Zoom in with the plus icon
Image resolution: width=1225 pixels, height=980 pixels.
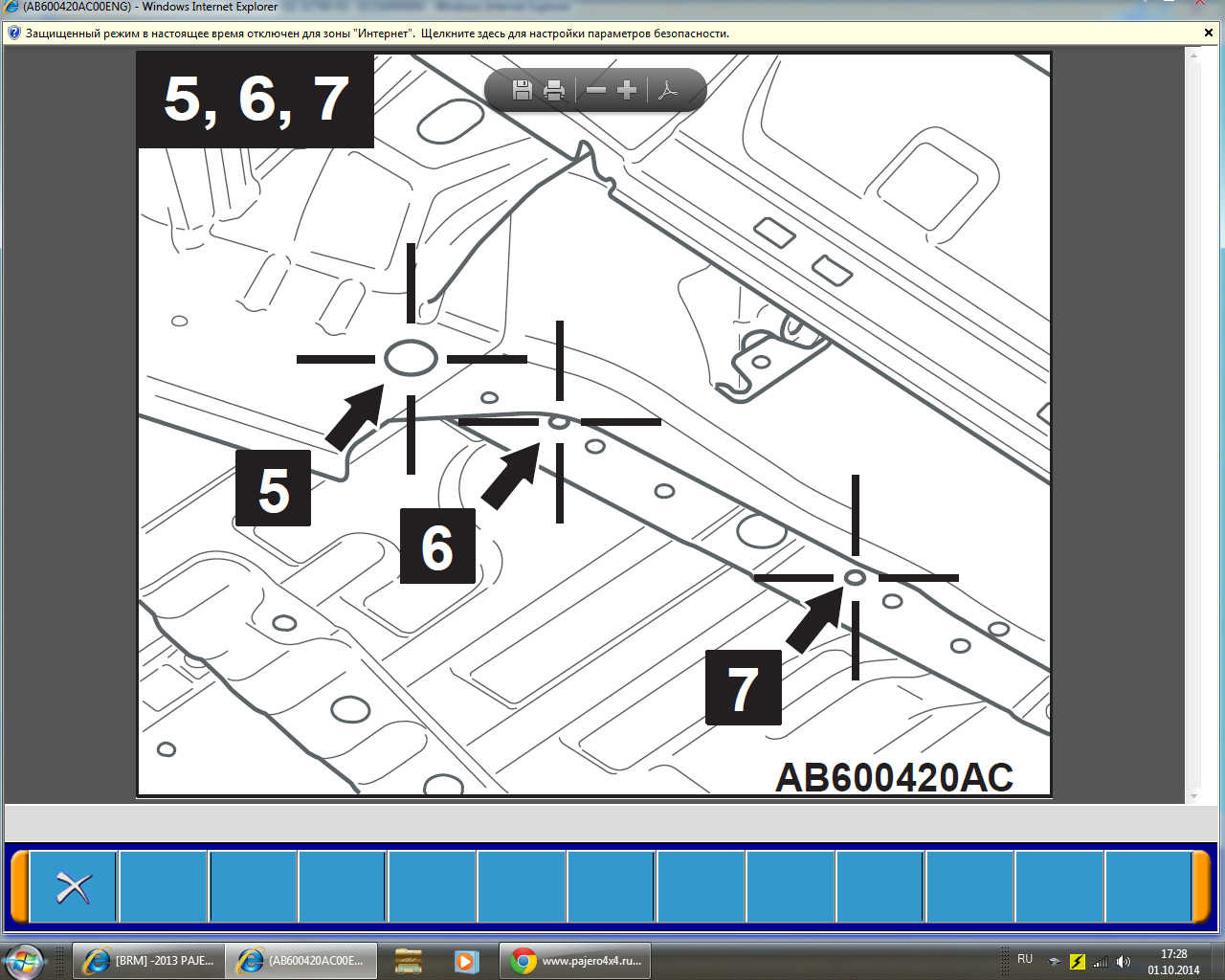[627, 90]
